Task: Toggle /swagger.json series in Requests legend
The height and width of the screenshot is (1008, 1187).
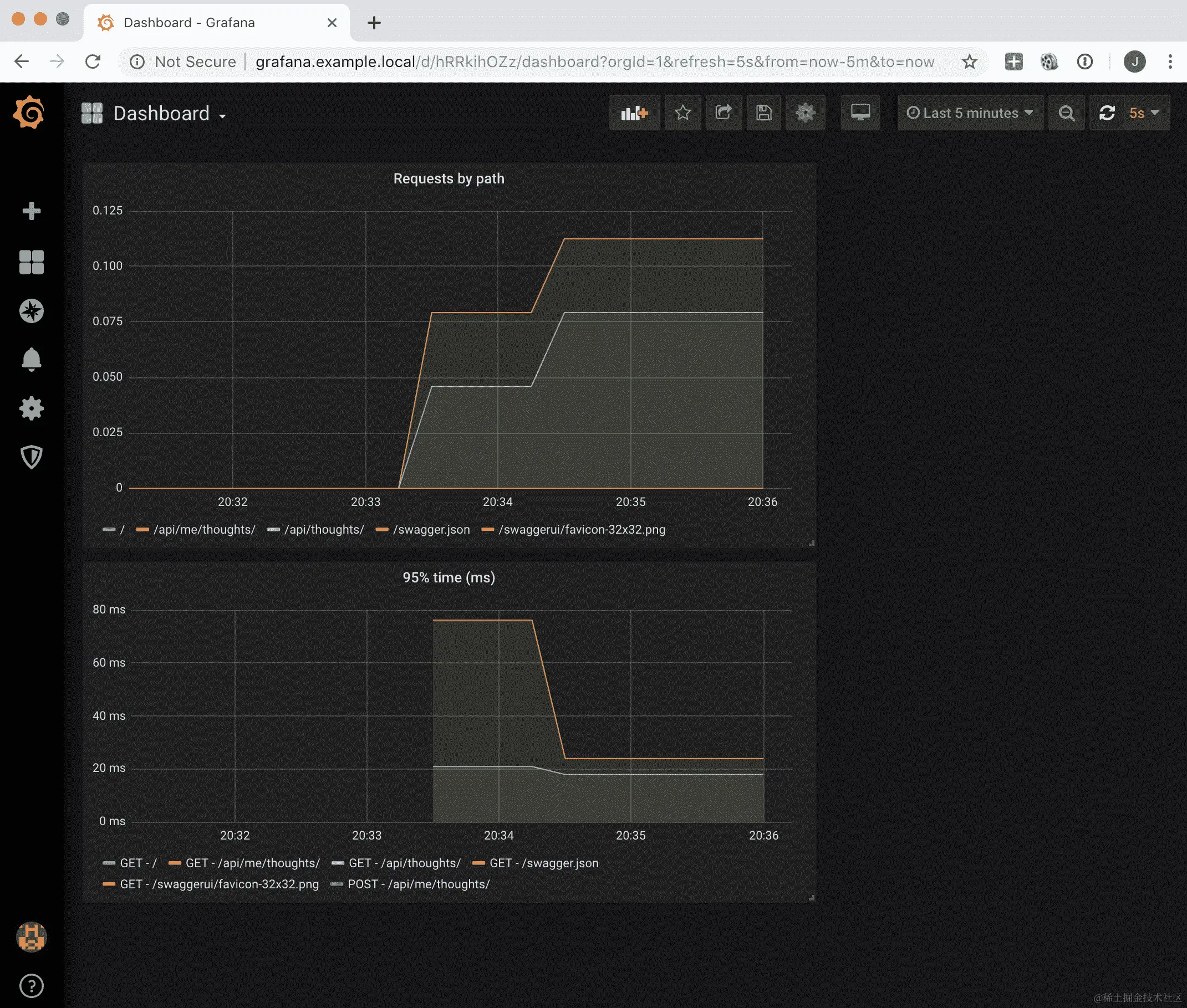Action: [431, 530]
